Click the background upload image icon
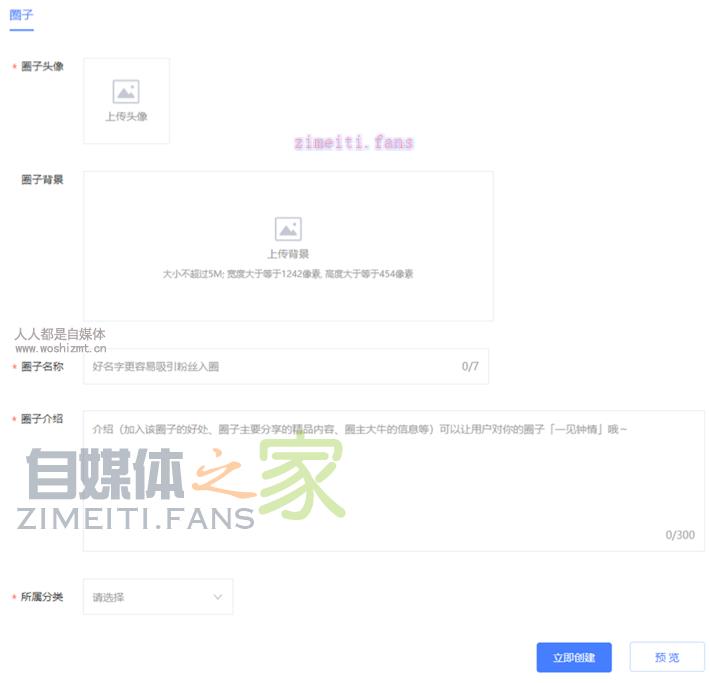 288,229
